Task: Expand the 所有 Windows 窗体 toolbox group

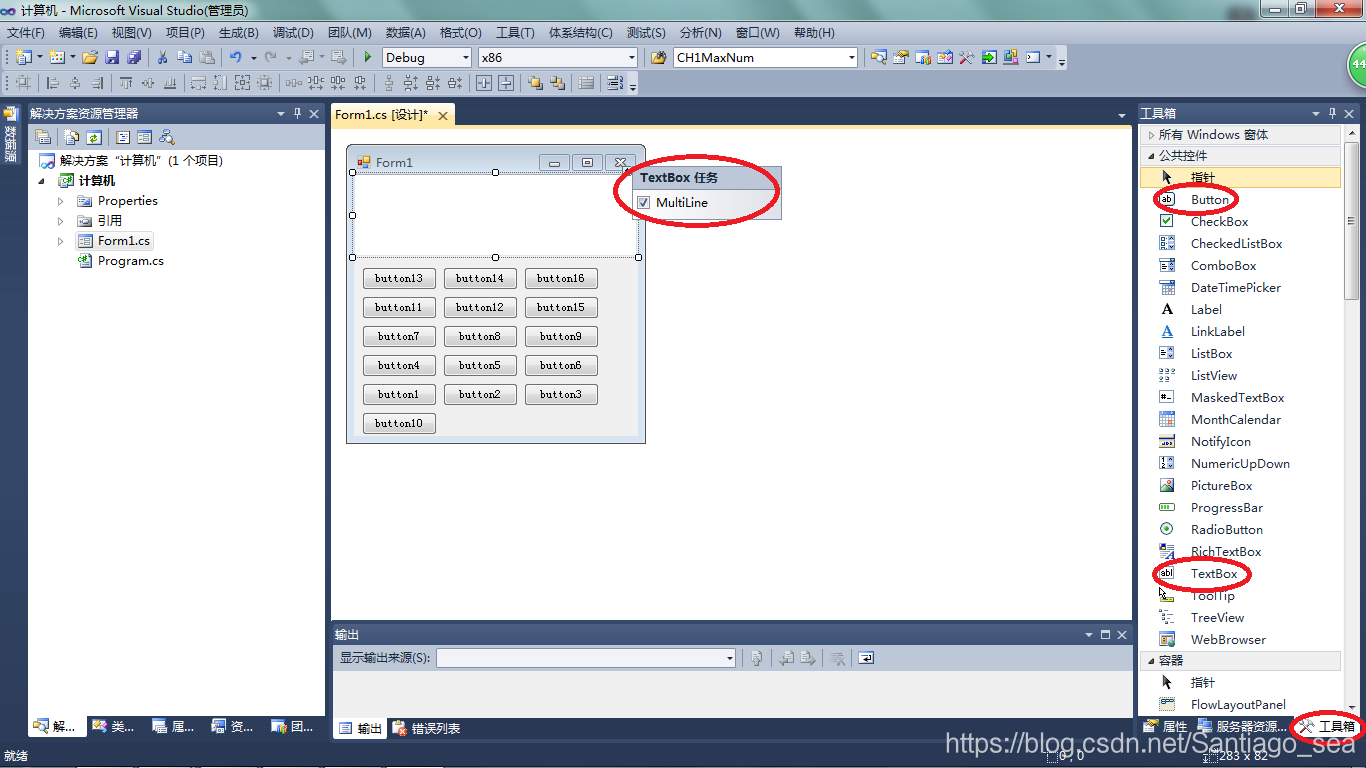Action: click(x=1151, y=135)
